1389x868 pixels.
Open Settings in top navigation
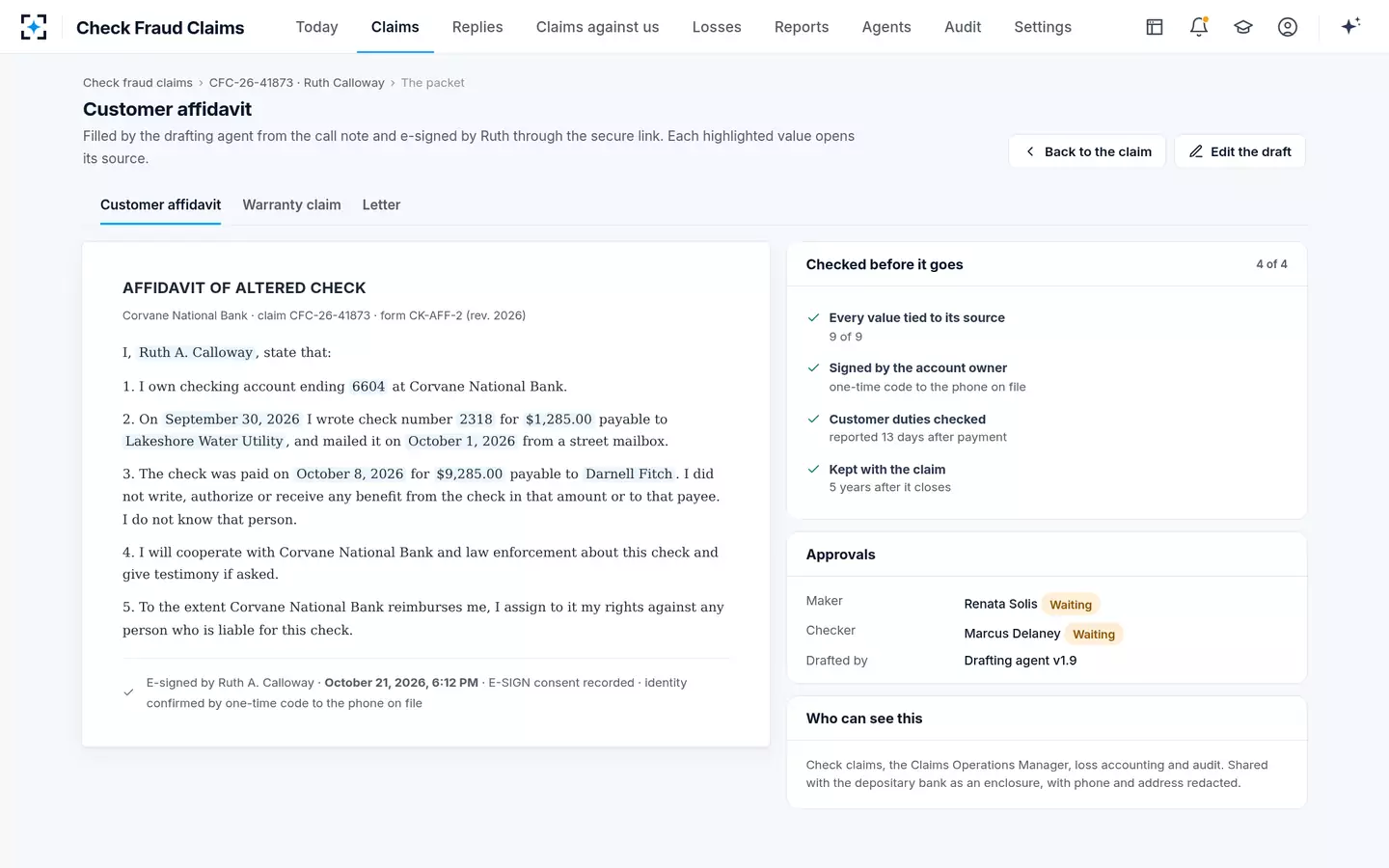tap(1043, 27)
